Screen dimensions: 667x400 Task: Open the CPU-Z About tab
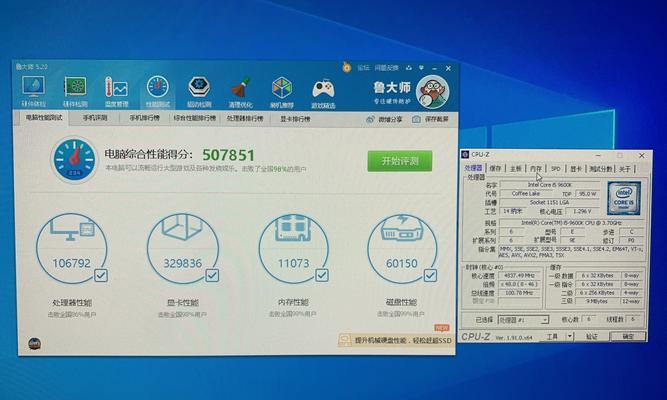[624, 169]
